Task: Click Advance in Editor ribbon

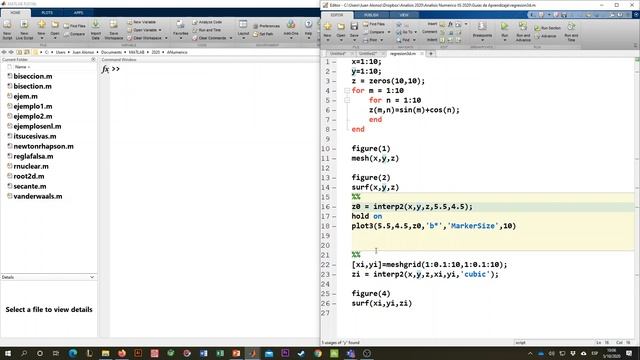Action: click(x=545, y=36)
